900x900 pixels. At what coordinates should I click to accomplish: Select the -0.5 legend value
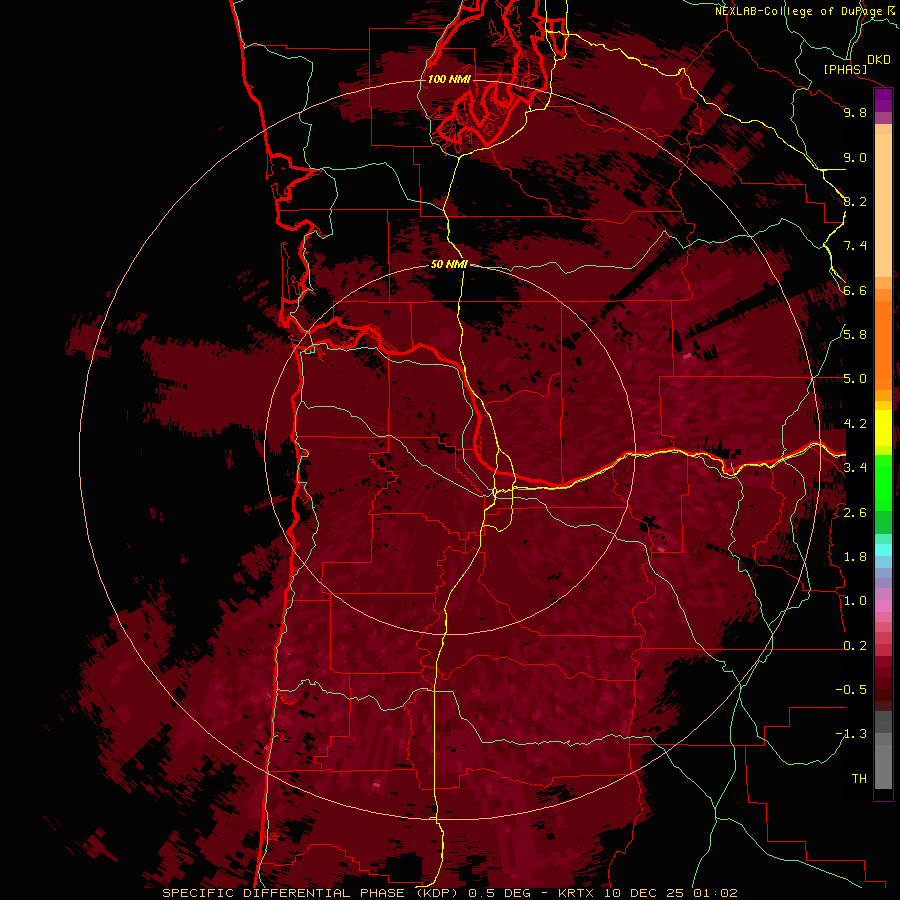click(851, 690)
